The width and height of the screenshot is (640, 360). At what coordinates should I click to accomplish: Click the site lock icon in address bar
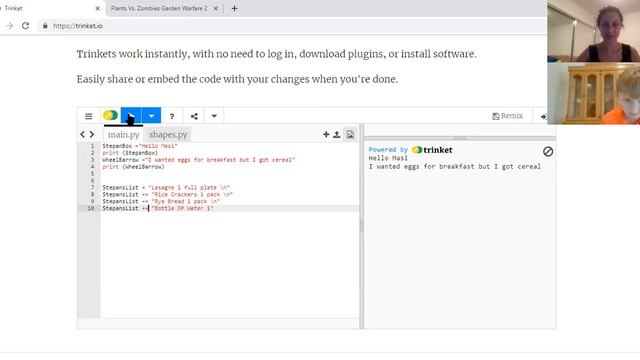pyautogui.click(x=45, y=26)
